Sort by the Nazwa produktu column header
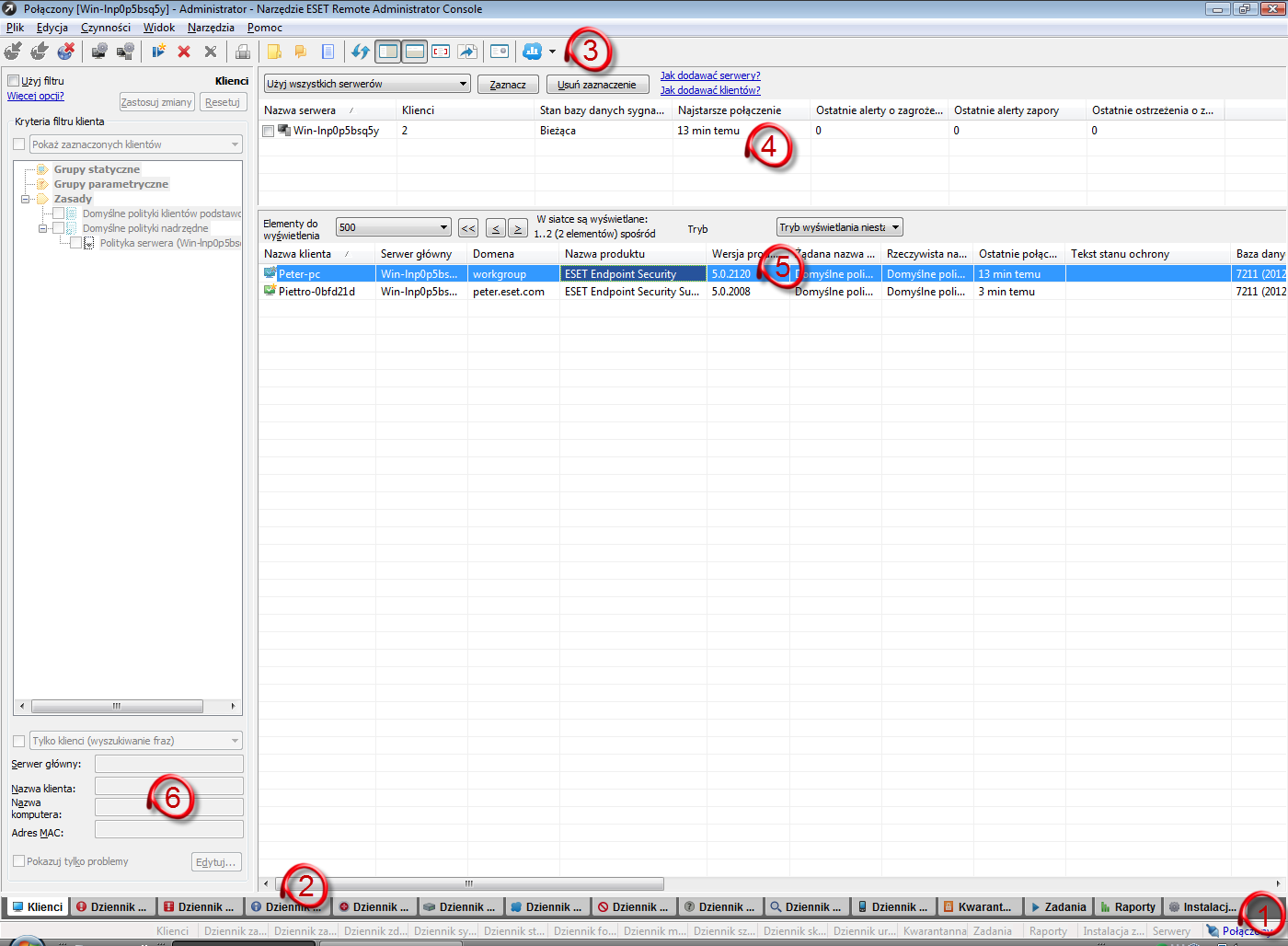Screen dimensions: 1288x946 633,254
